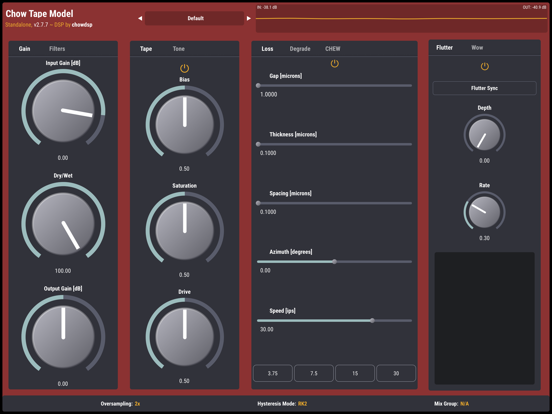Click the Azimuth degrees slider handle
The width and height of the screenshot is (552, 414).
(x=334, y=262)
